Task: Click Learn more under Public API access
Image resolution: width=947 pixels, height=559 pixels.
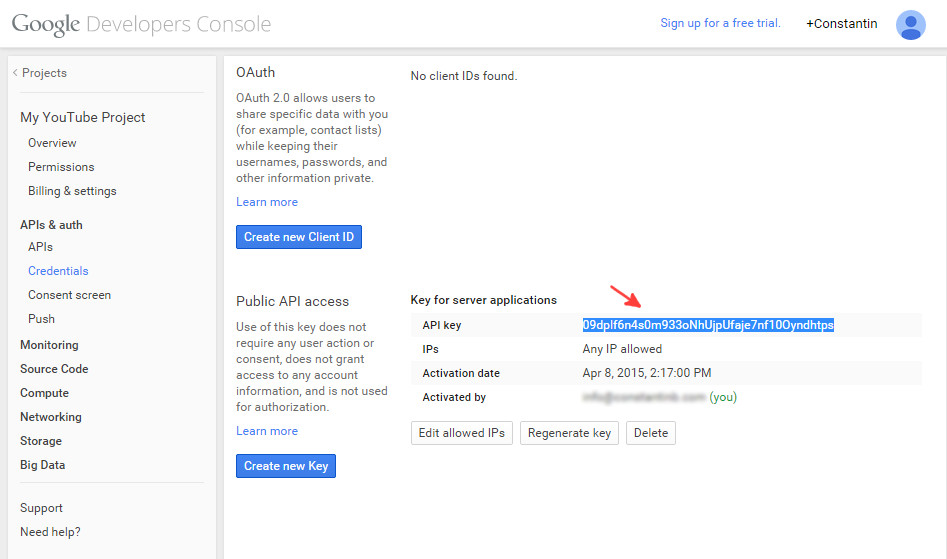Action: (267, 431)
